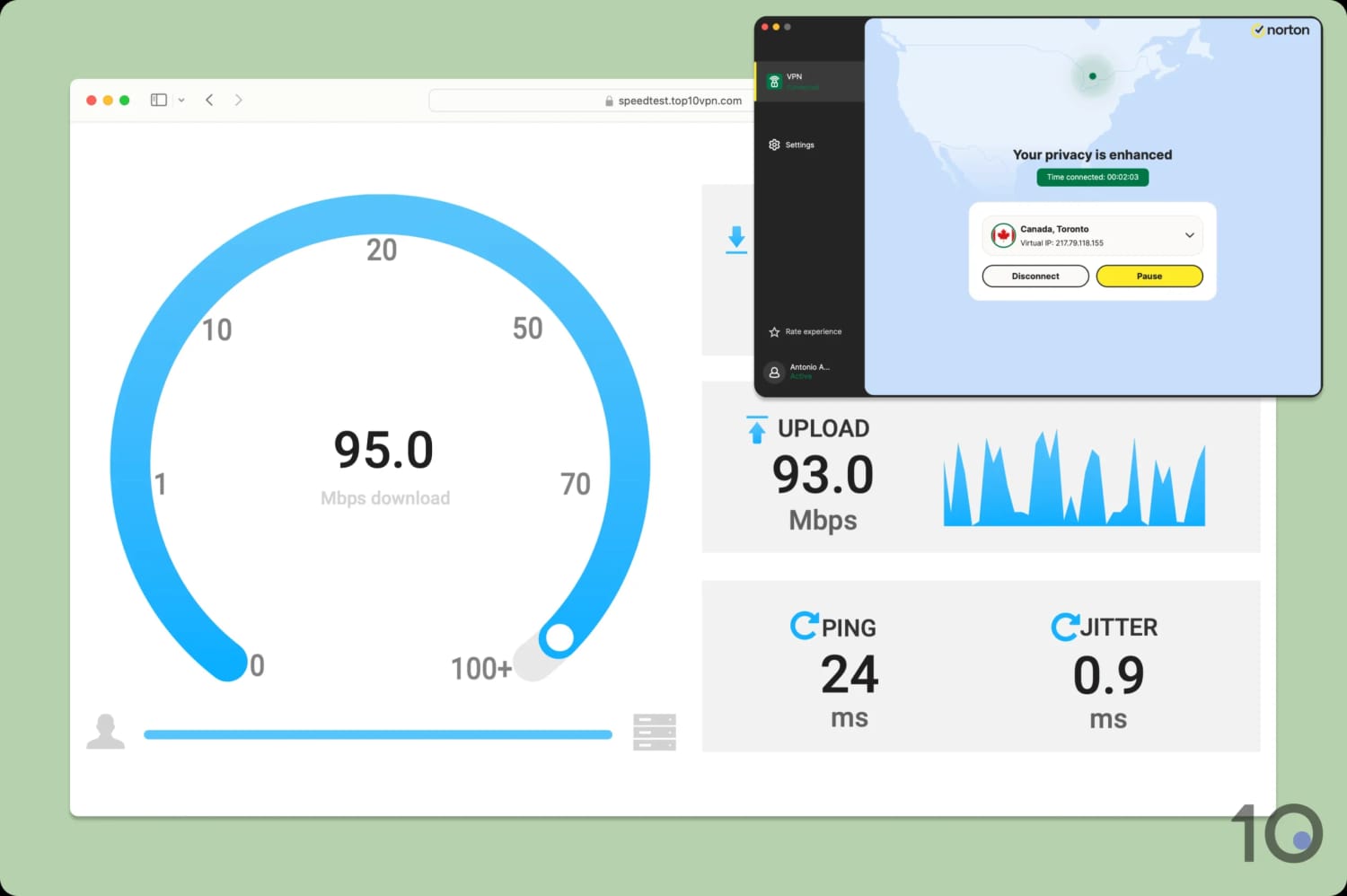Click the Toronto location dot on the map
Viewport: 1347px width, 896px height.
coord(1092,76)
